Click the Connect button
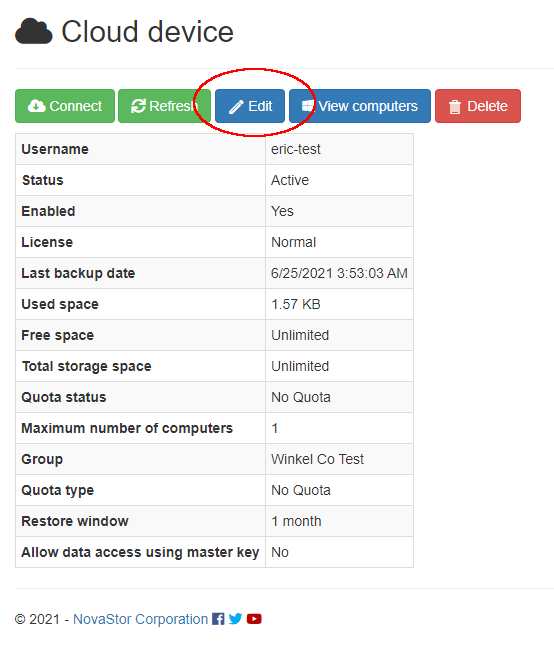This screenshot has height=657, width=554. 65,106
